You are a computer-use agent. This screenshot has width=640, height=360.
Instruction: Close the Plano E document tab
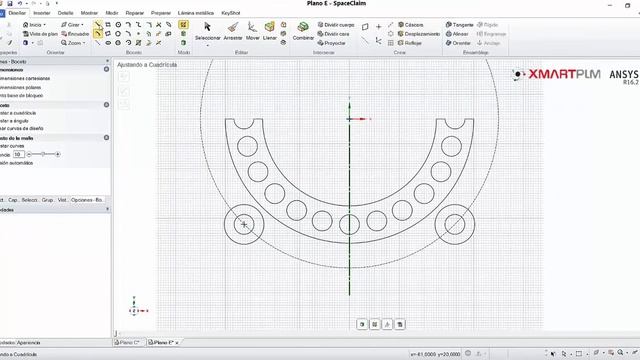(177, 343)
